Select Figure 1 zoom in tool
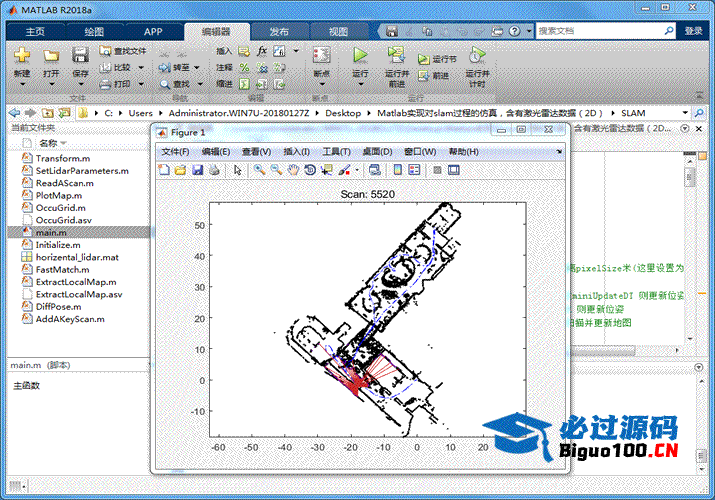This screenshot has height=500, width=715. (x=259, y=170)
